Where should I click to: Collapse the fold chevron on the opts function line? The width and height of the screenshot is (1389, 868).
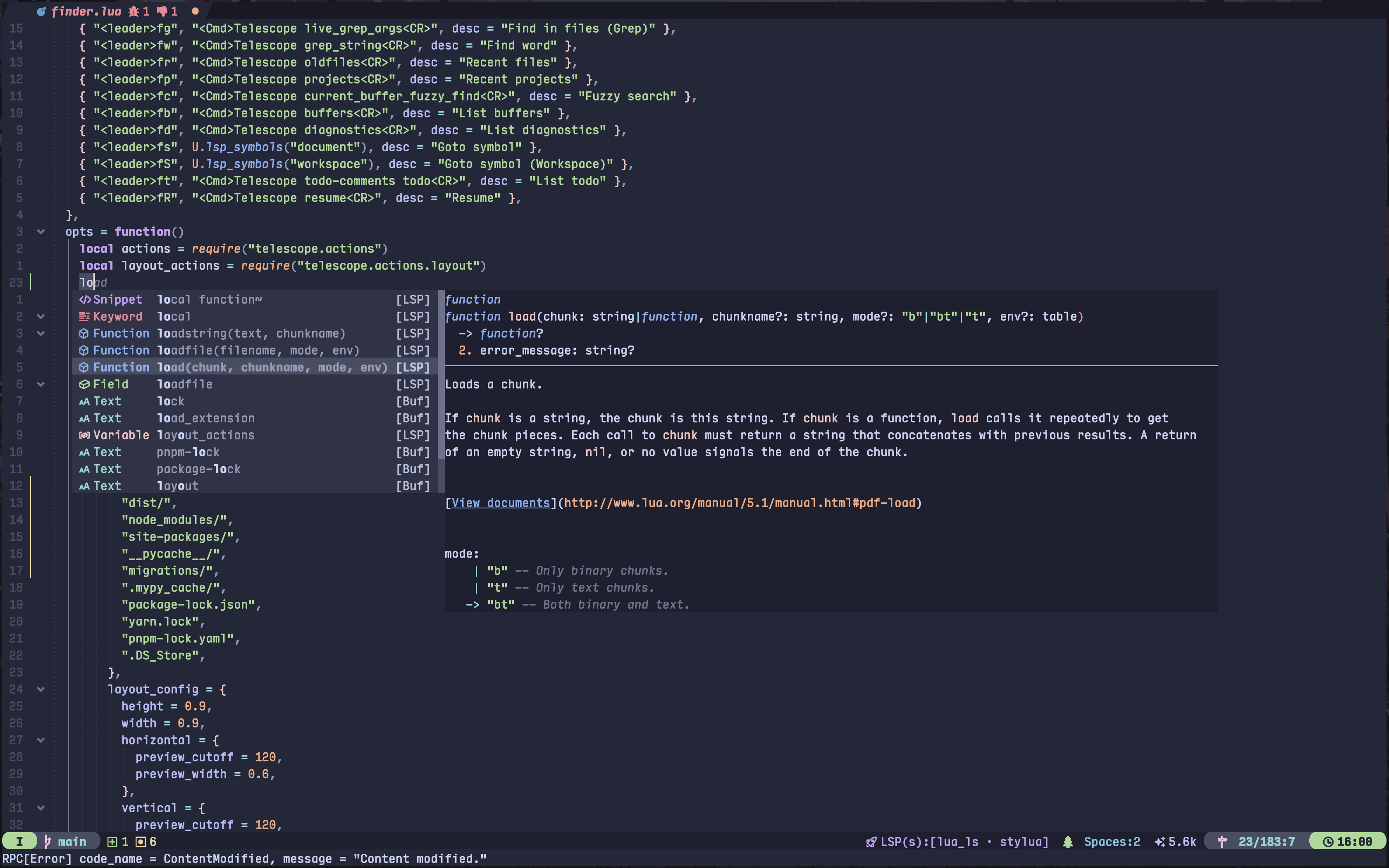click(x=40, y=232)
